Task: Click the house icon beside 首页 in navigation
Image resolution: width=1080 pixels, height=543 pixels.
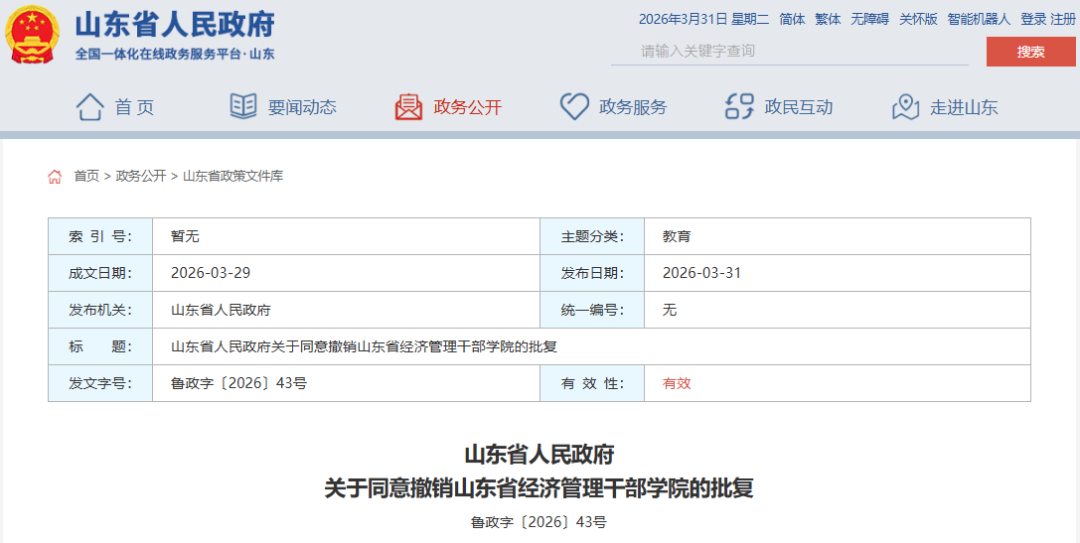Action: pyautogui.click(x=90, y=107)
